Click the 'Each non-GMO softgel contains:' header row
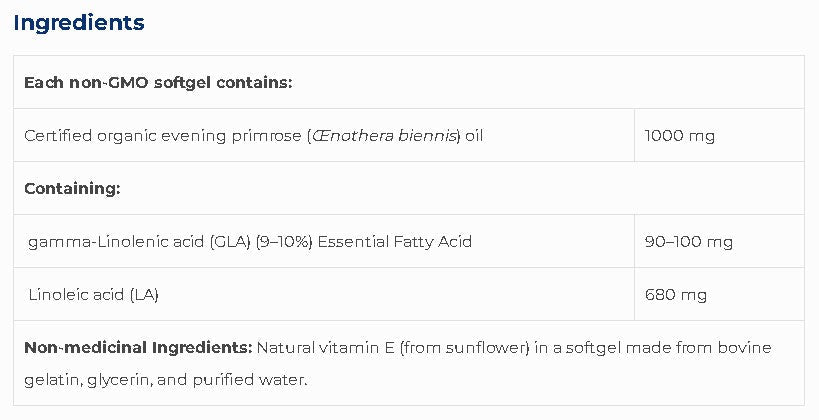The height and width of the screenshot is (420, 819). pyautogui.click(x=158, y=82)
